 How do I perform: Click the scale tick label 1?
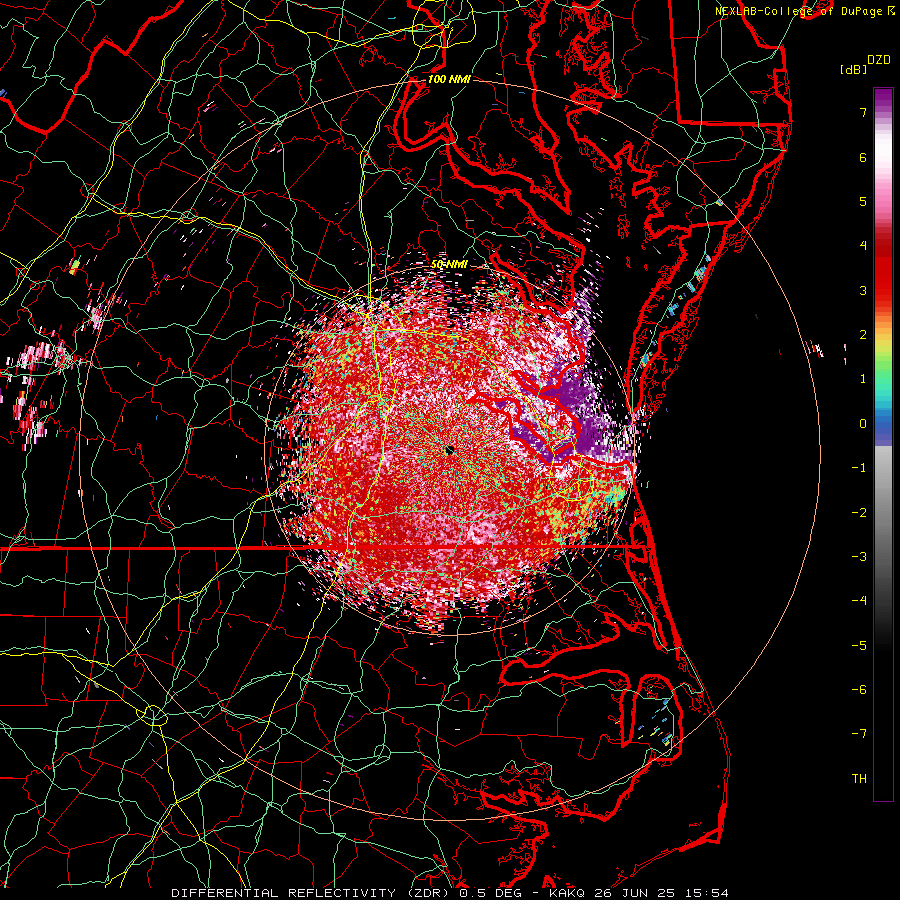click(x=863, y=379)
